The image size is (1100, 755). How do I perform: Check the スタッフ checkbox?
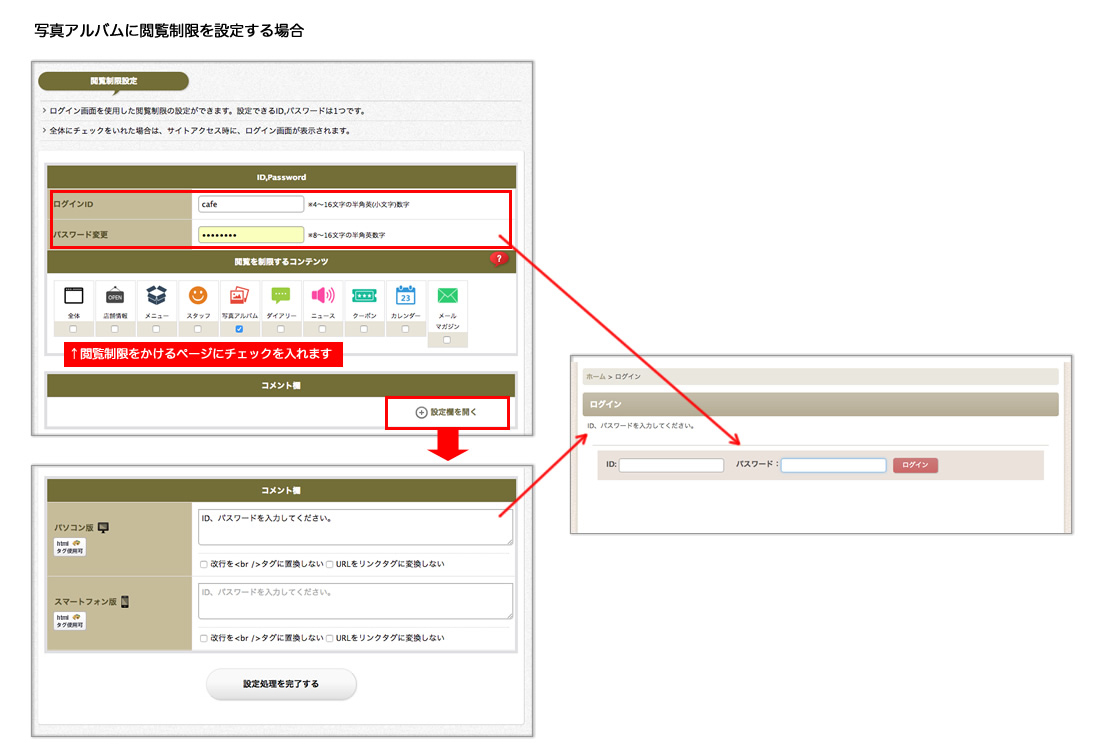197,329
